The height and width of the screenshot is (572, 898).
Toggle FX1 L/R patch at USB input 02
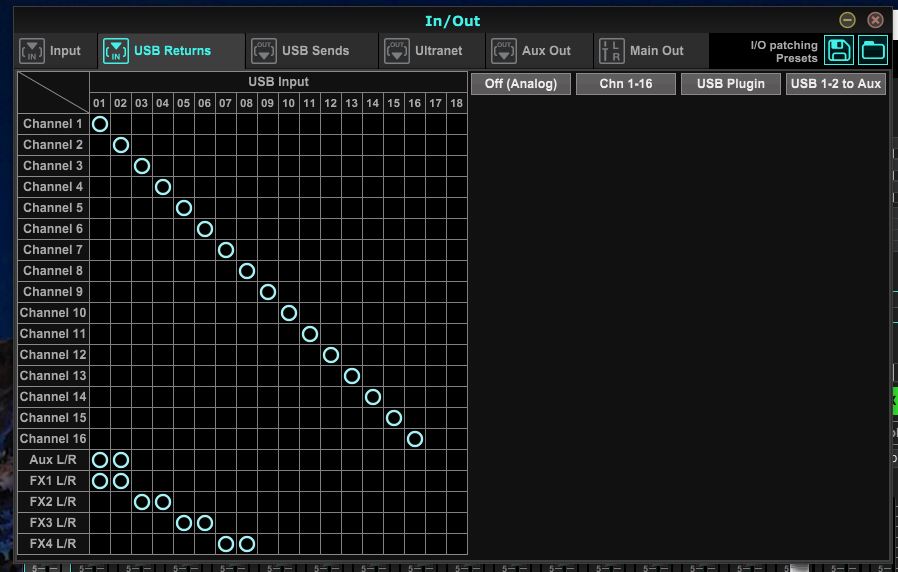(x=121, y=481)
